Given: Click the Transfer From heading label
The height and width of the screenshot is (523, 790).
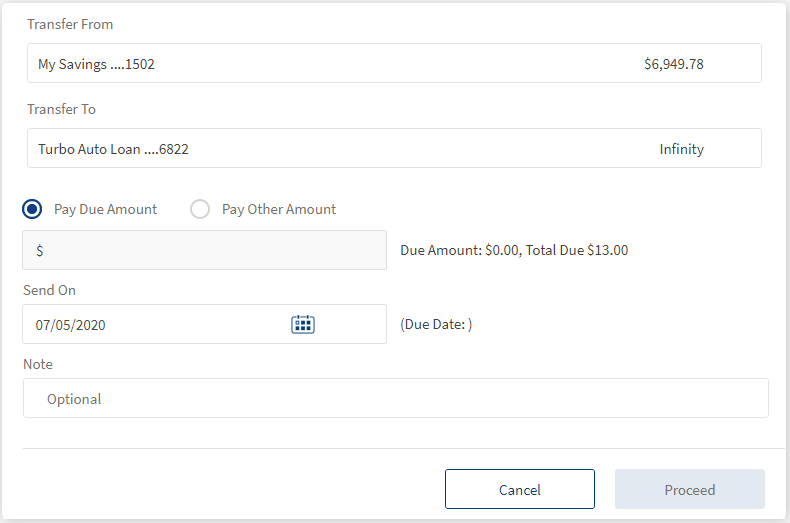Looking at the screenshot, I should pyautogui.click(x=70, y=24).
